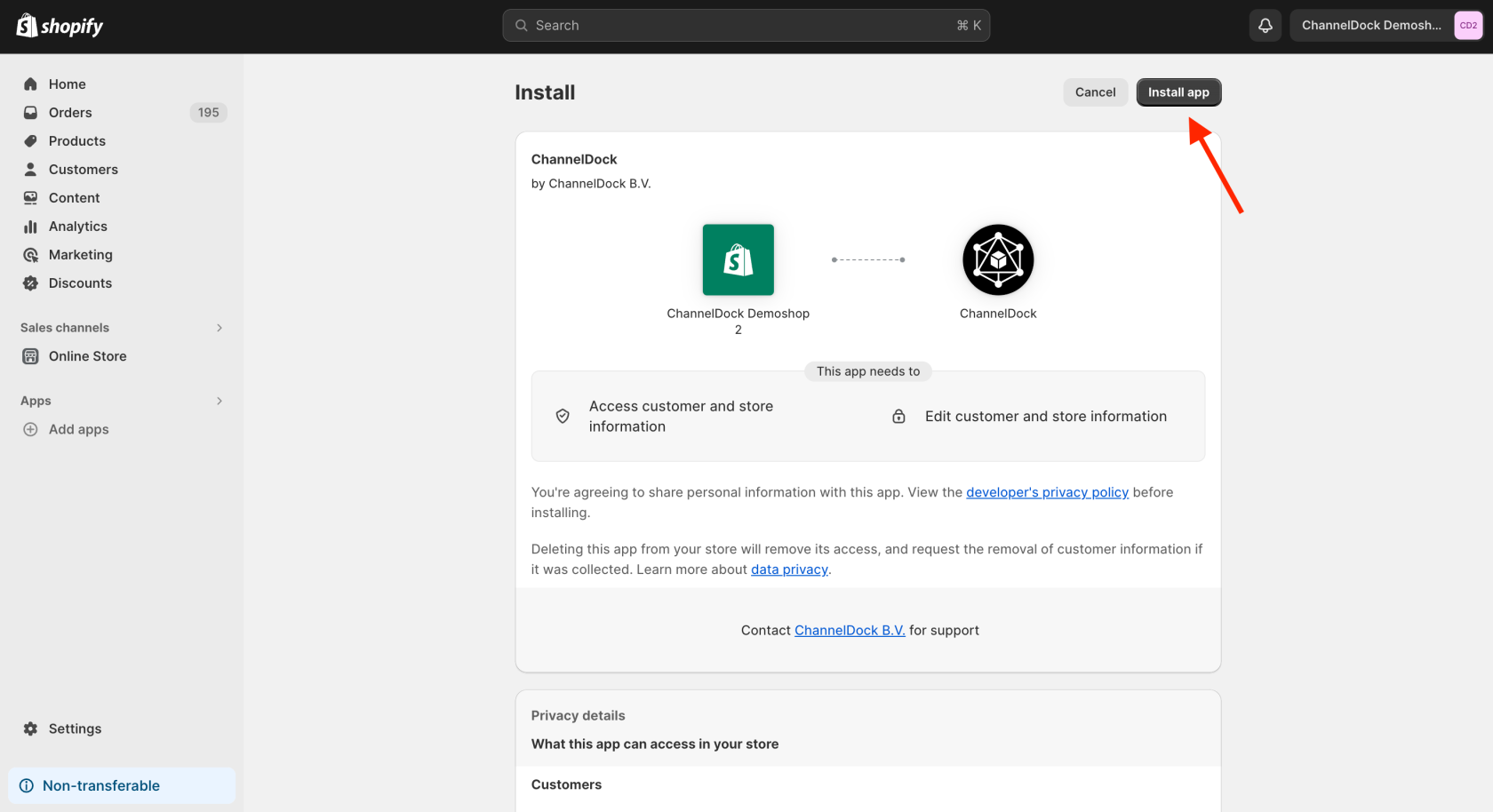Click the lock icon for edit permission
This screenshot has height=812, width=1493.
[x=898, y=416]
